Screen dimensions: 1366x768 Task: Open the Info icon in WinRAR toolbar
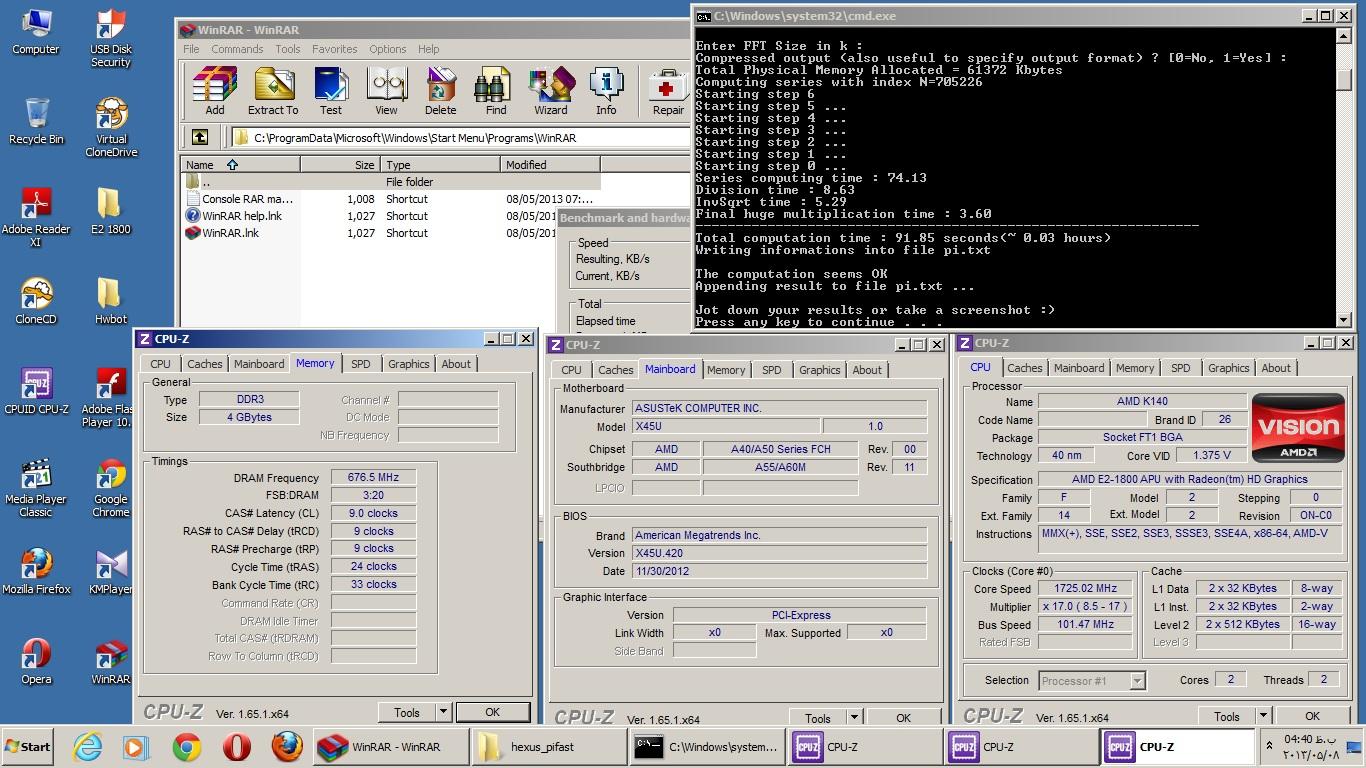coord(606,91)
